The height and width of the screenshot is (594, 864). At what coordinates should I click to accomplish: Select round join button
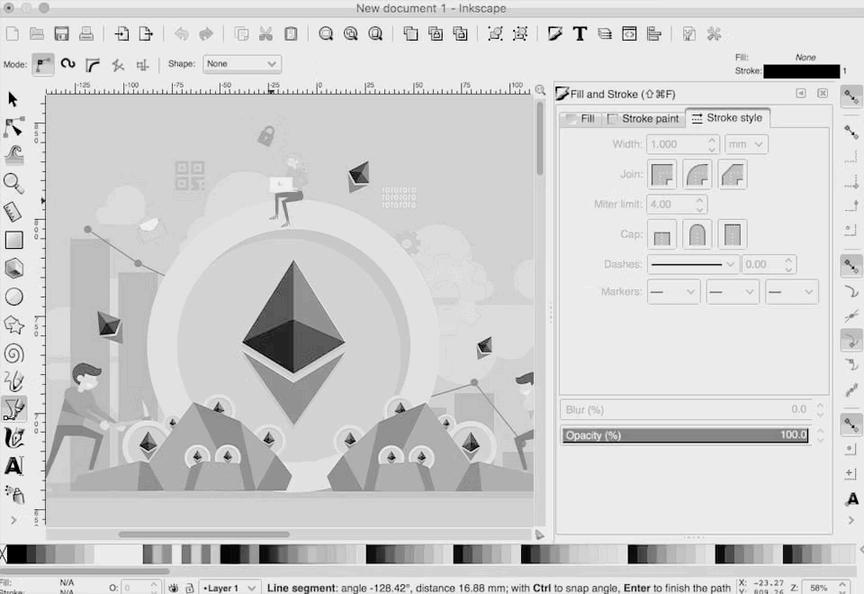[x=697, y=174]
